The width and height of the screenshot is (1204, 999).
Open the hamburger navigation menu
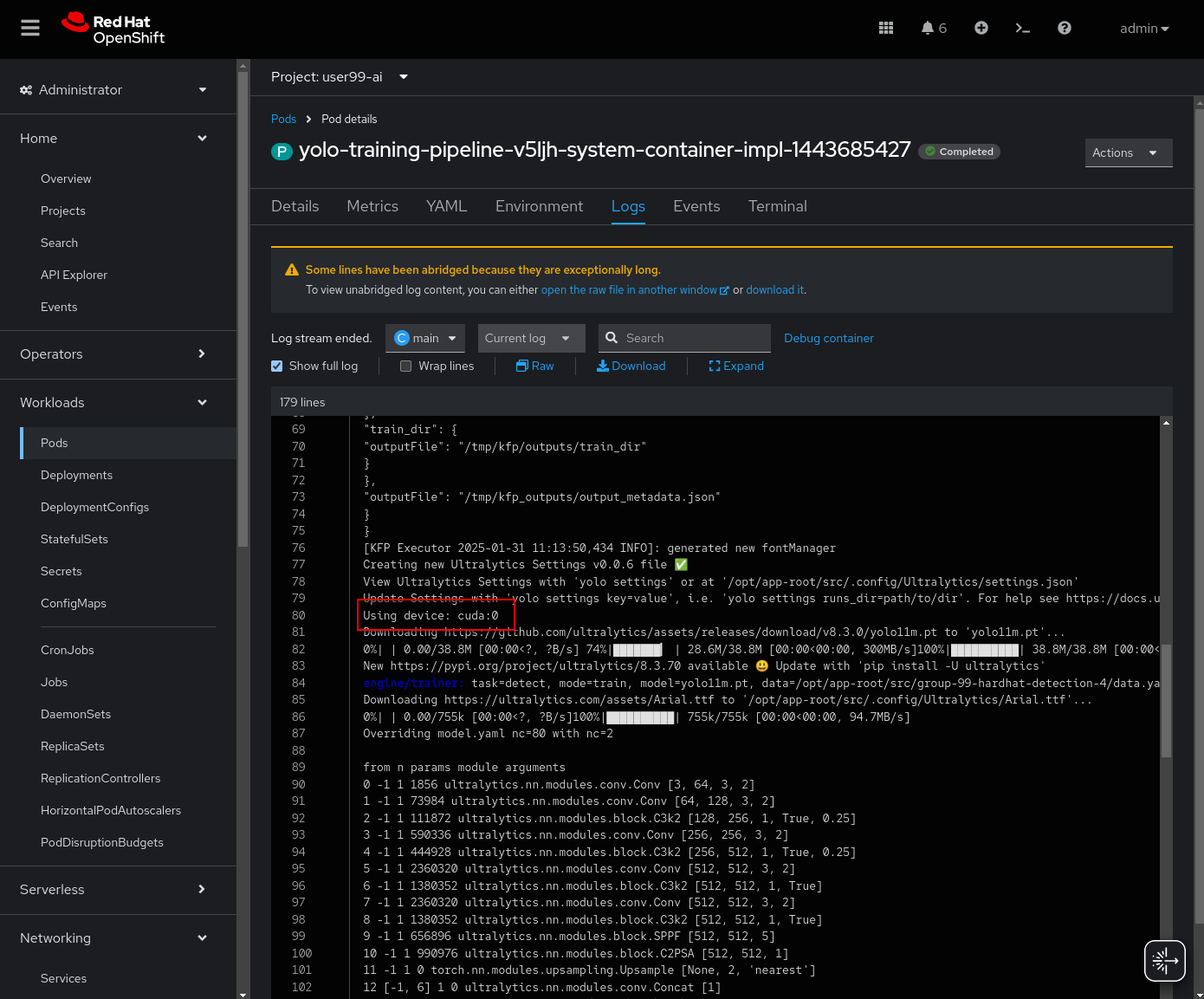(x=30, y=29)
